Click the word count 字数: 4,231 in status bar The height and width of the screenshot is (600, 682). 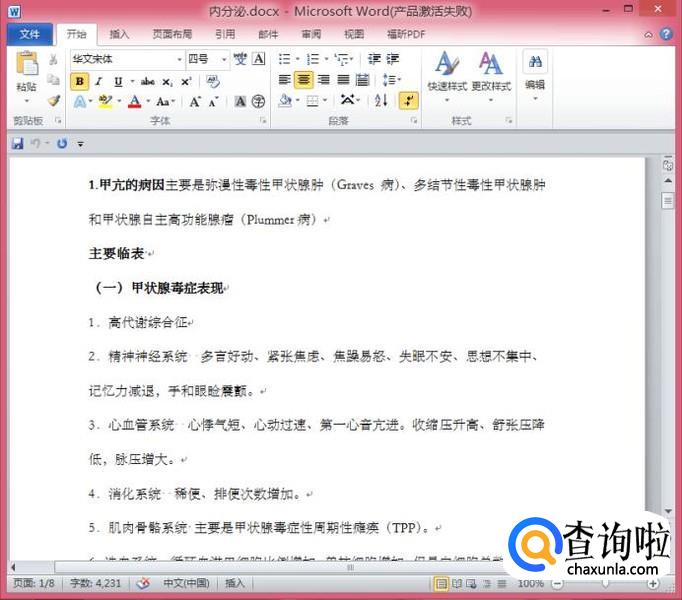point(94,583)
